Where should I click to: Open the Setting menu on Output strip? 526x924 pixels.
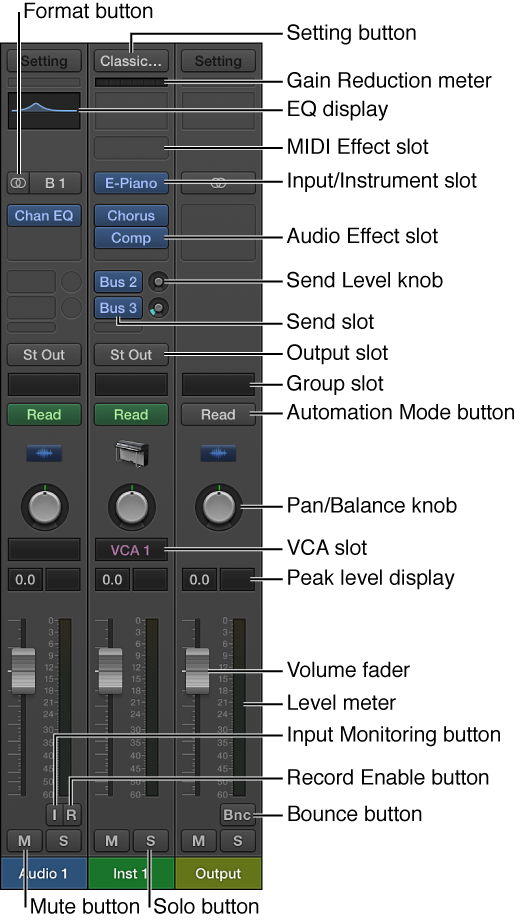[x=219, y=61]
